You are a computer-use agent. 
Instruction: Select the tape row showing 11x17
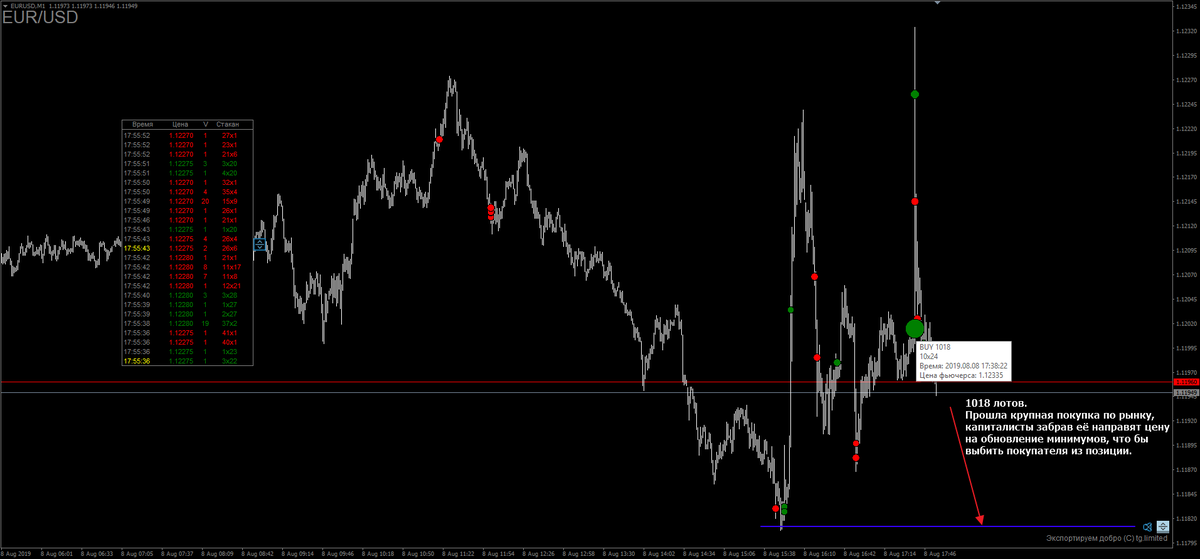[x=187, y=267]
